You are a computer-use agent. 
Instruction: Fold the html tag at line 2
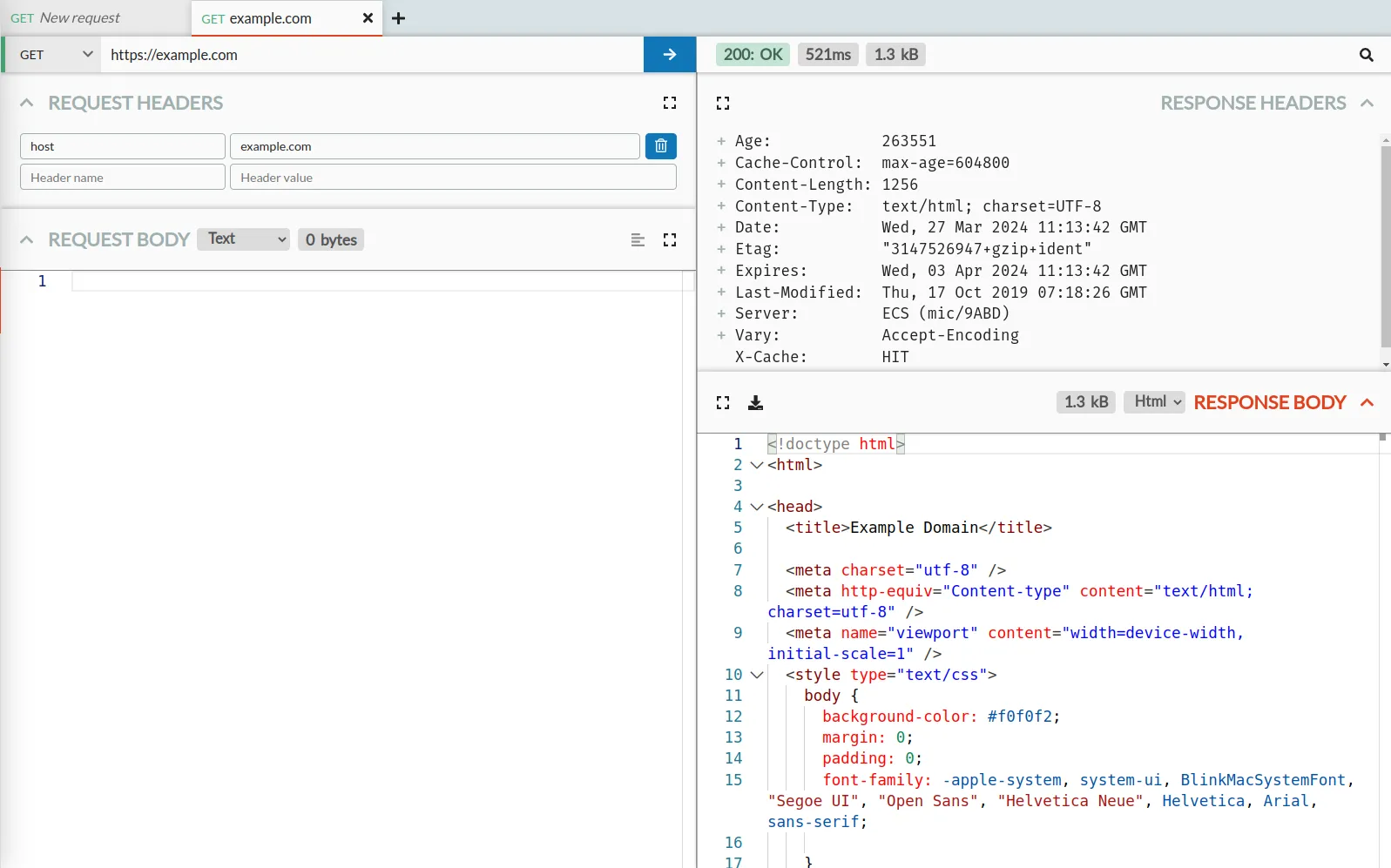[757, 465]
